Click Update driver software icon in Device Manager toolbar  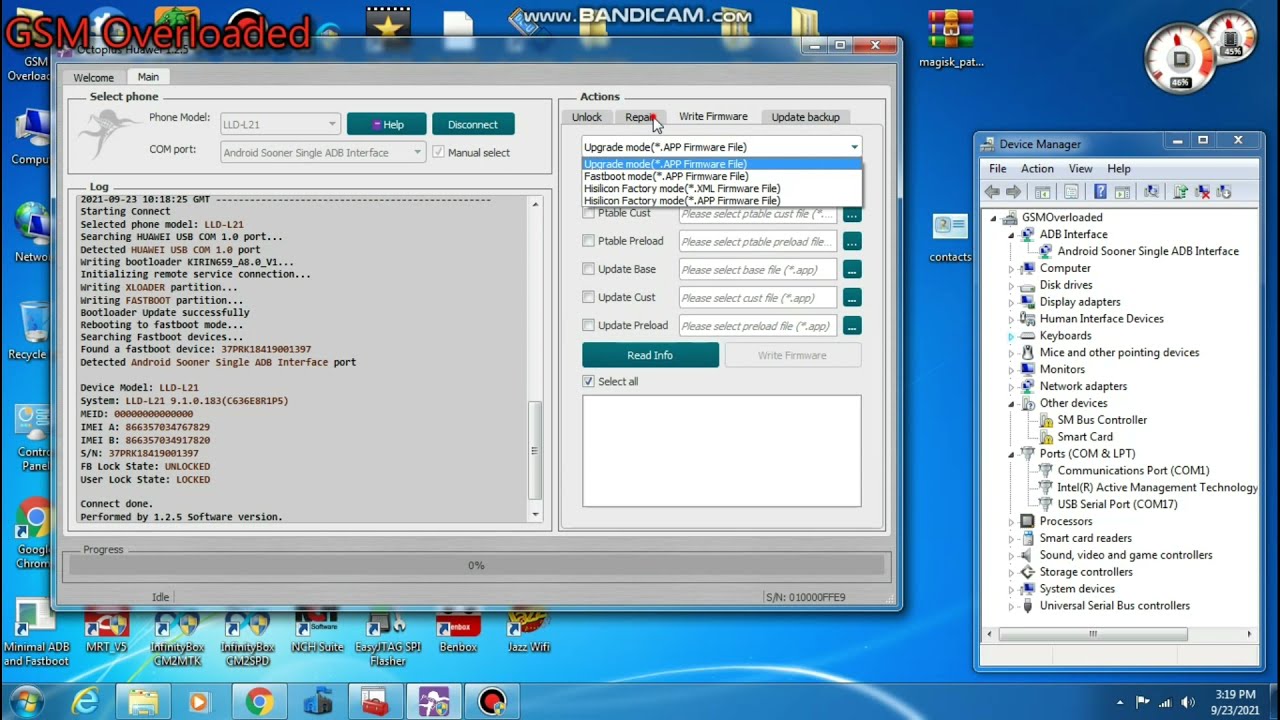(1181, 192)
